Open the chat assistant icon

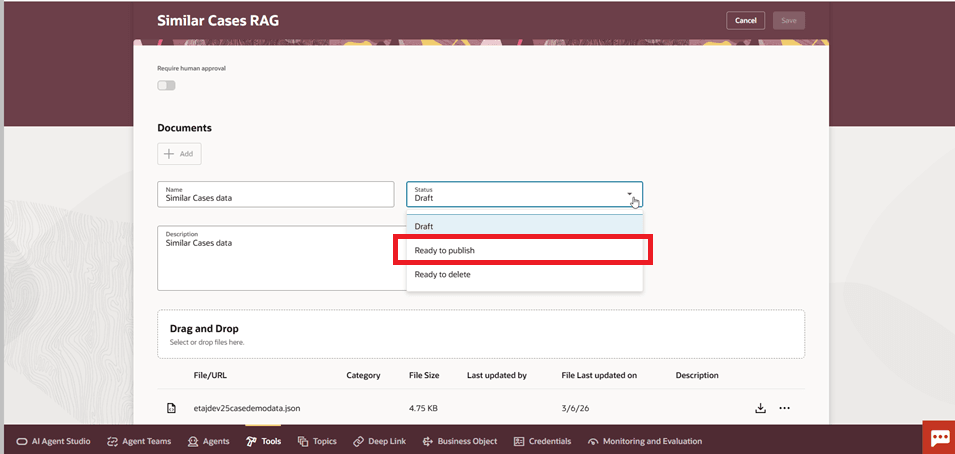[x=939, y=437]
